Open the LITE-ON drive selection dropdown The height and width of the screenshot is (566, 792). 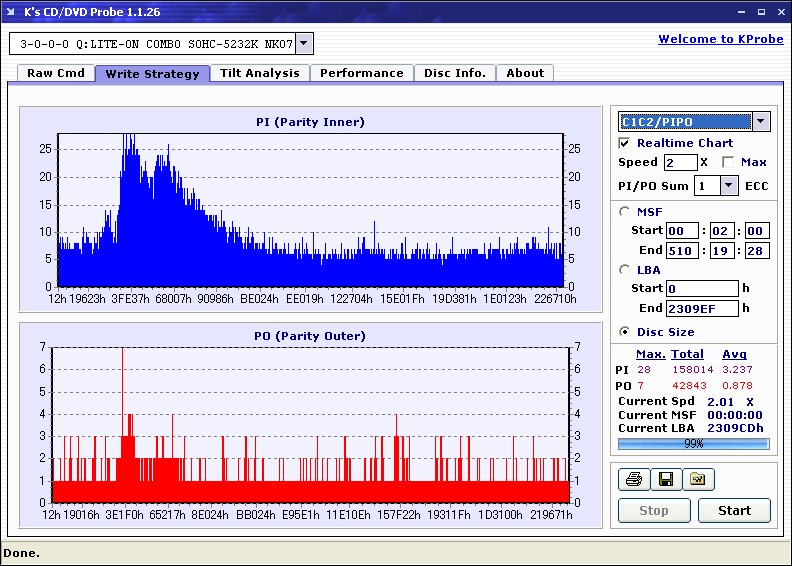pos(305,43)
